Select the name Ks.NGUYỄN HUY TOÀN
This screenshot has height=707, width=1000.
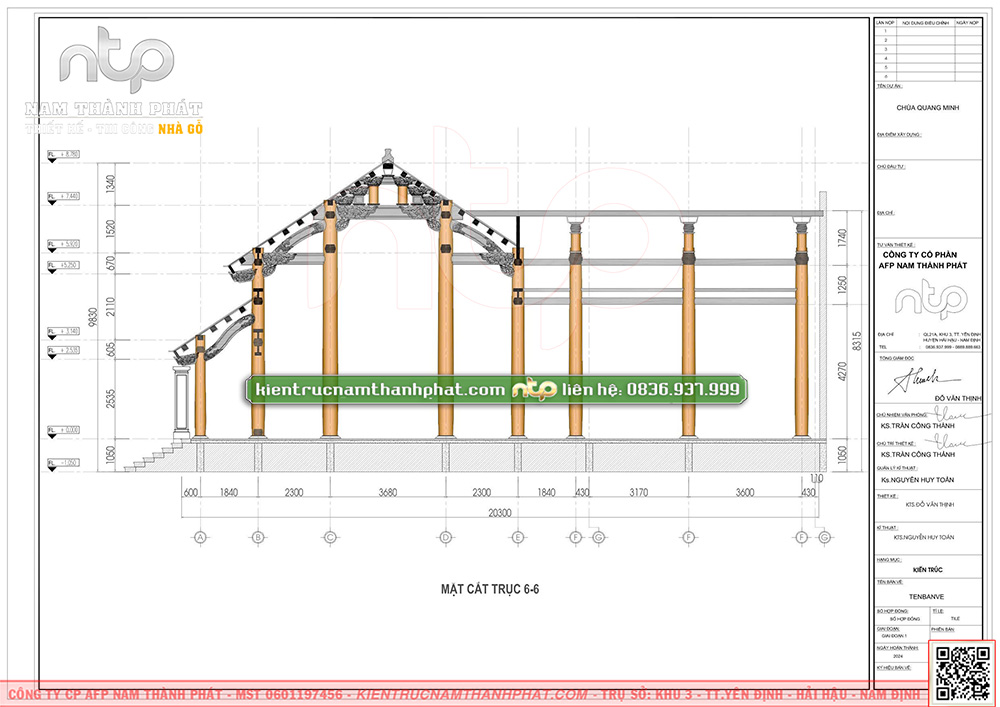click(x=917, y=480)
